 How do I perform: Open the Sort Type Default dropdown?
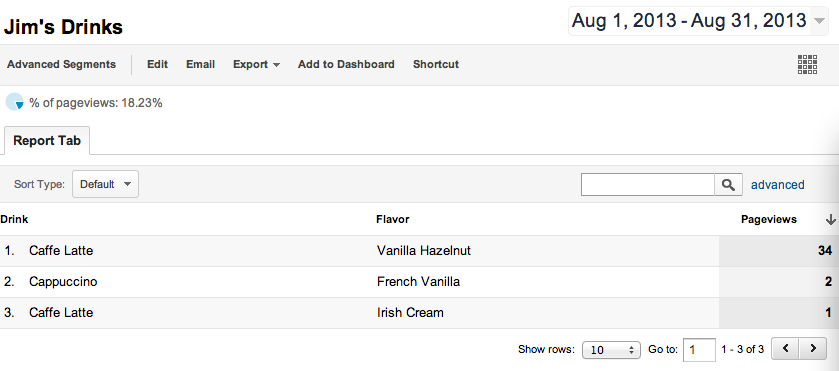[x=105, y=184]
